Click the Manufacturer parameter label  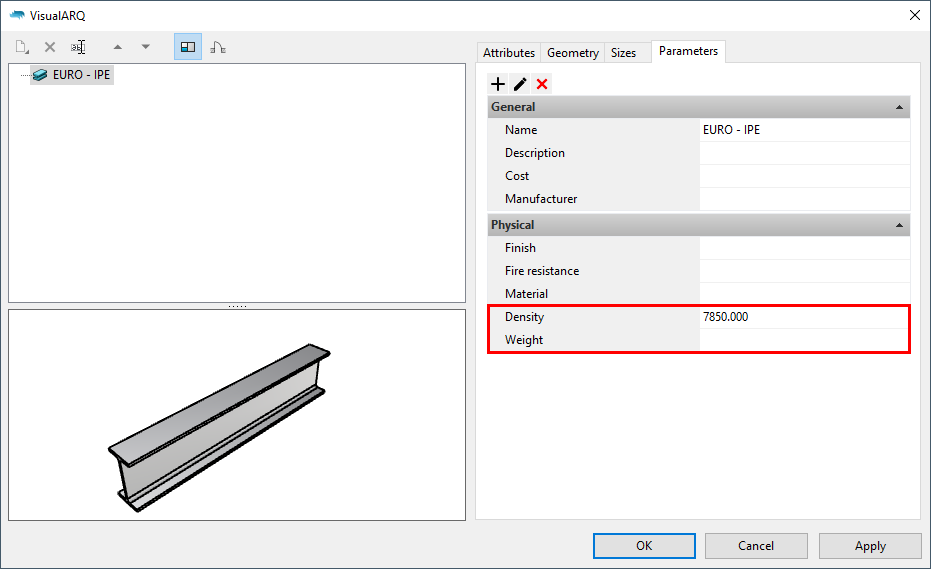tap(541, 199)
